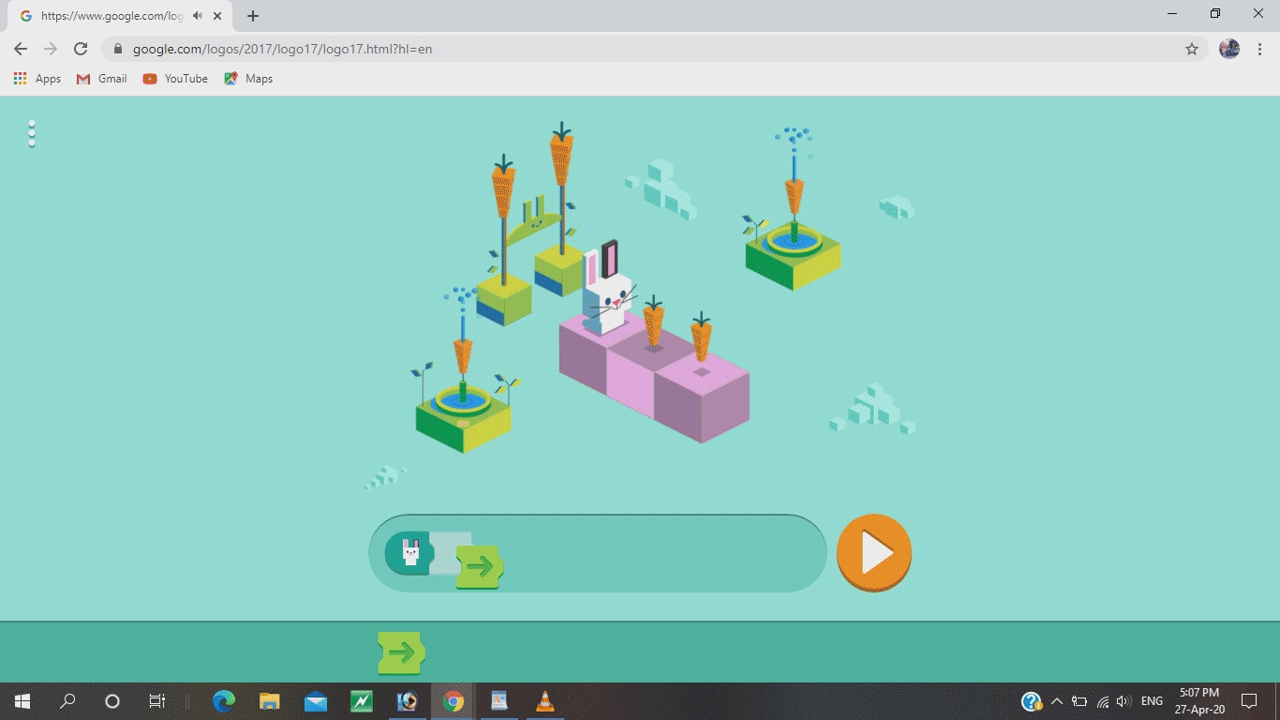Open the Gmail bookmark
The width and height of the screenshot is (1280, 720).
click(x=102, y=79)
